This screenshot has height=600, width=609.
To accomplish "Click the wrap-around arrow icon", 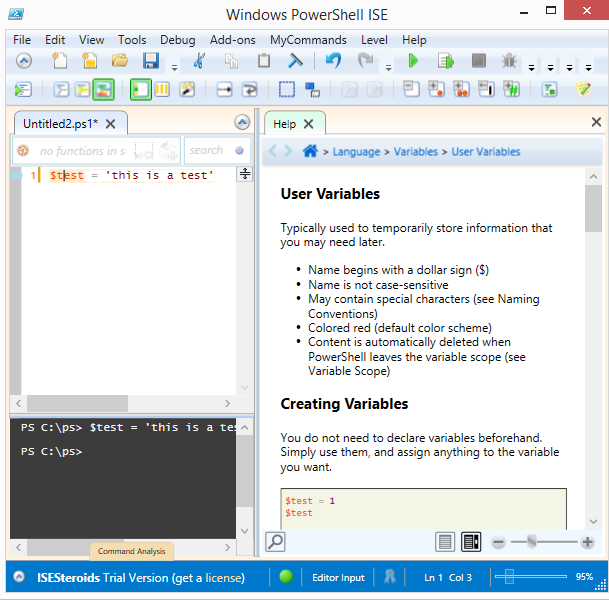I will tap(249, 90).
